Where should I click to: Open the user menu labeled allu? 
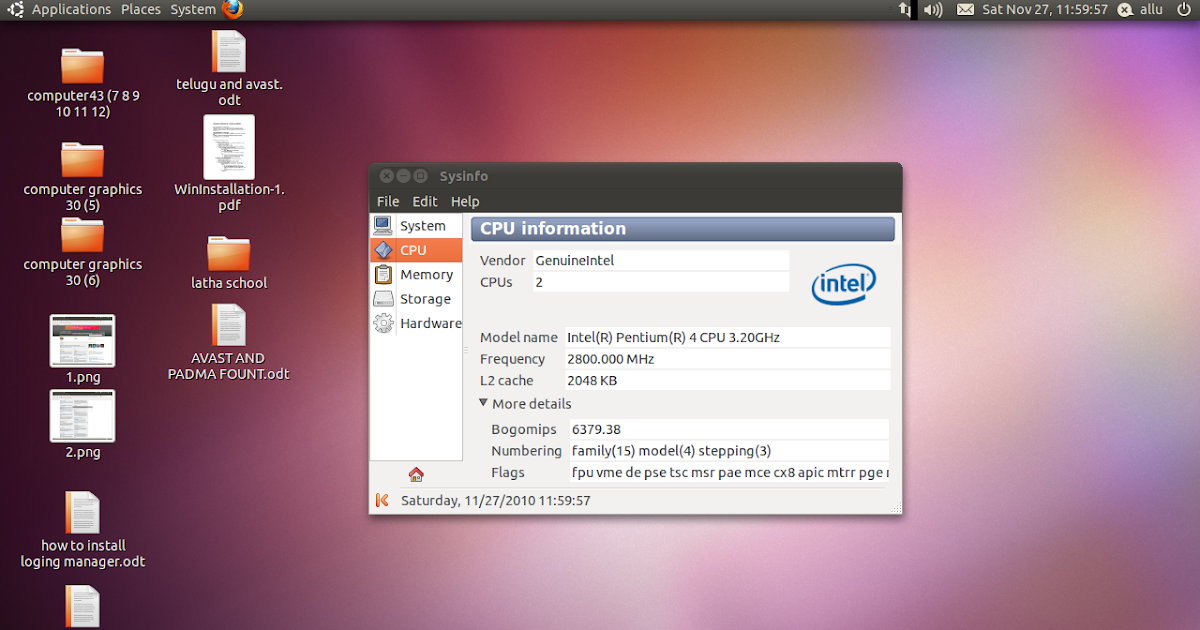(1140, 9)
